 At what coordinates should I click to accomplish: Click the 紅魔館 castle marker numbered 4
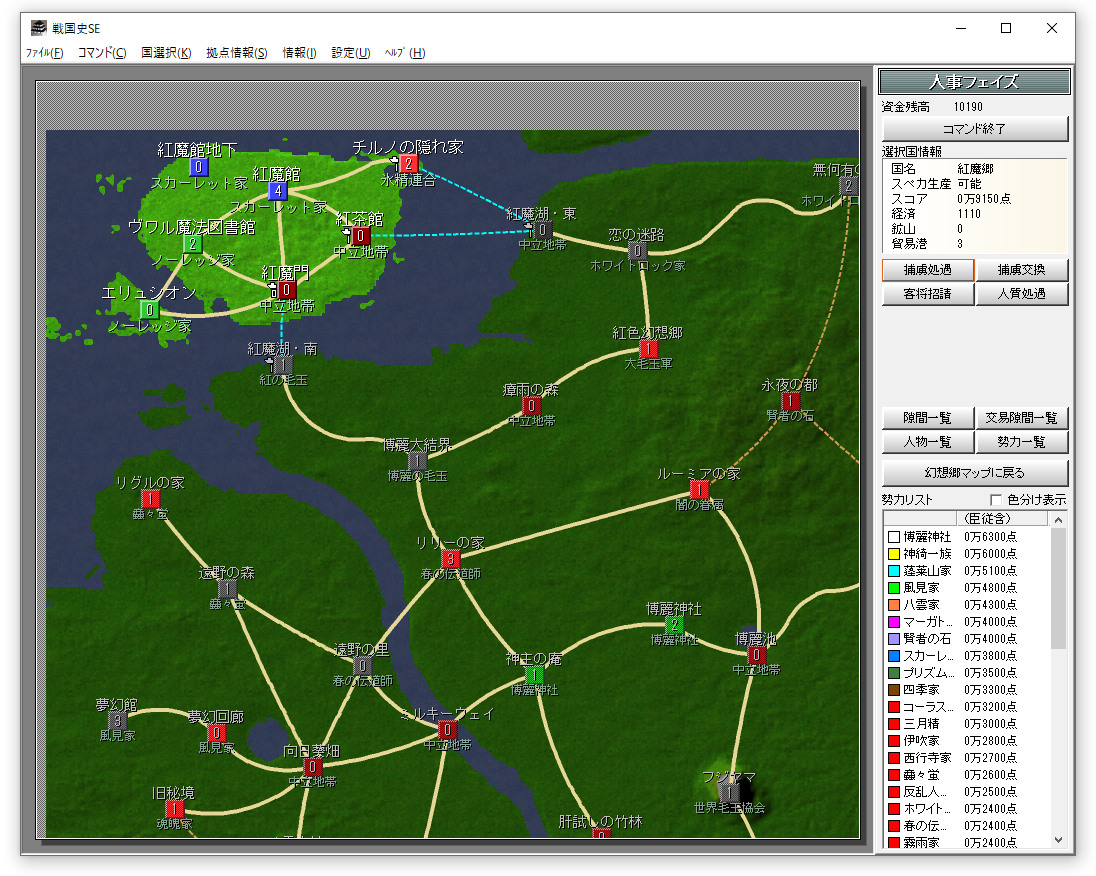click(277, 191)
